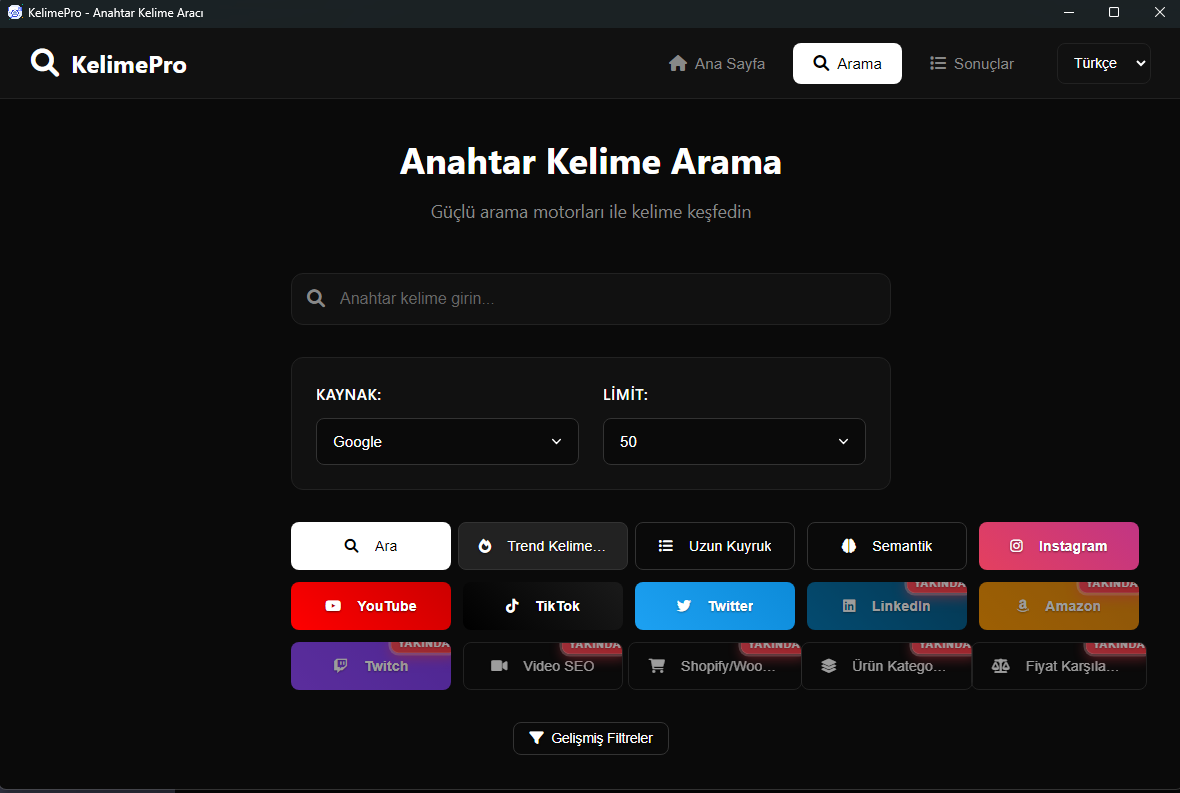Expand the Kaynak dropdown showing Google
1180x793 pixels.
[447, 442]
